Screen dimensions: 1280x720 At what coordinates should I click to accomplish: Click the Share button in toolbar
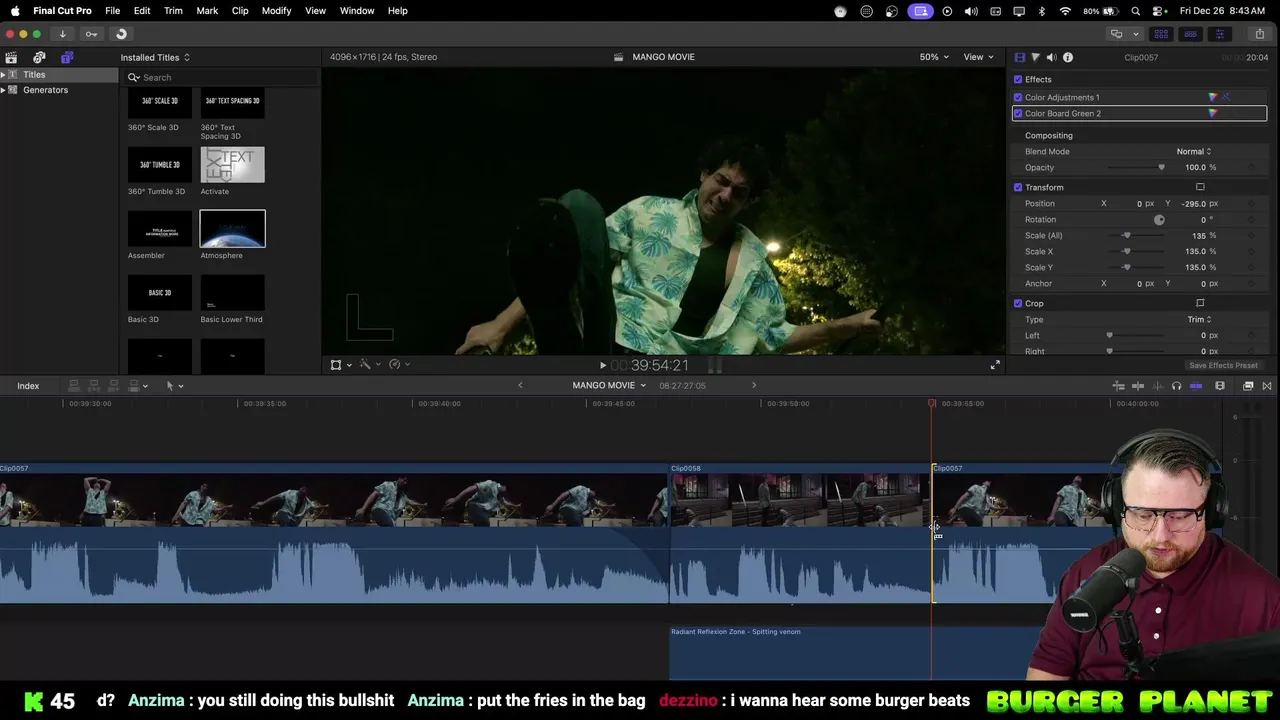[x=1259, y=34]
